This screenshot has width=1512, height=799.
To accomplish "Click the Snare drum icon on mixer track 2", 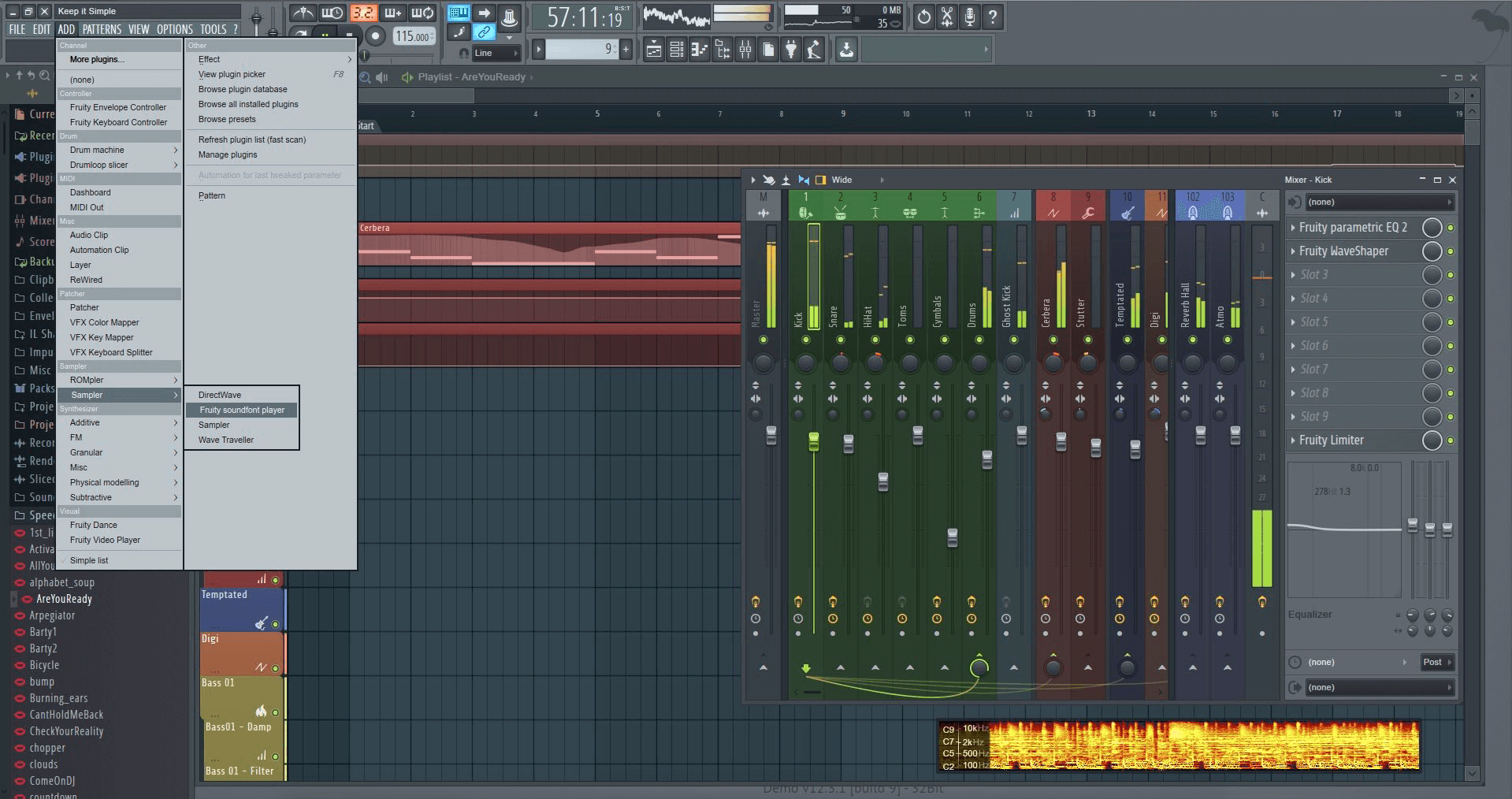I will [x=841, y=211].
